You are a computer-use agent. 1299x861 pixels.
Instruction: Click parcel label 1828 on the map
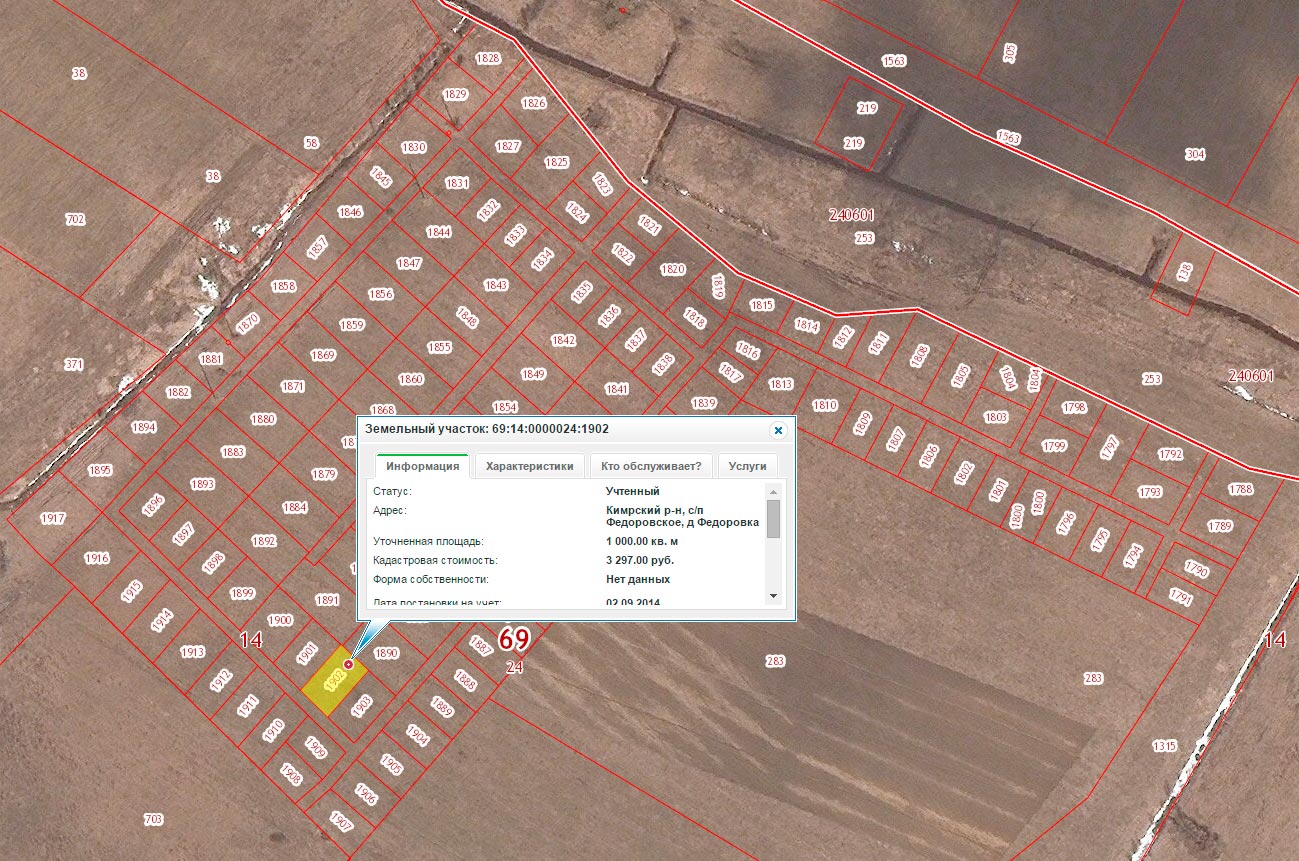coord(488,59)
